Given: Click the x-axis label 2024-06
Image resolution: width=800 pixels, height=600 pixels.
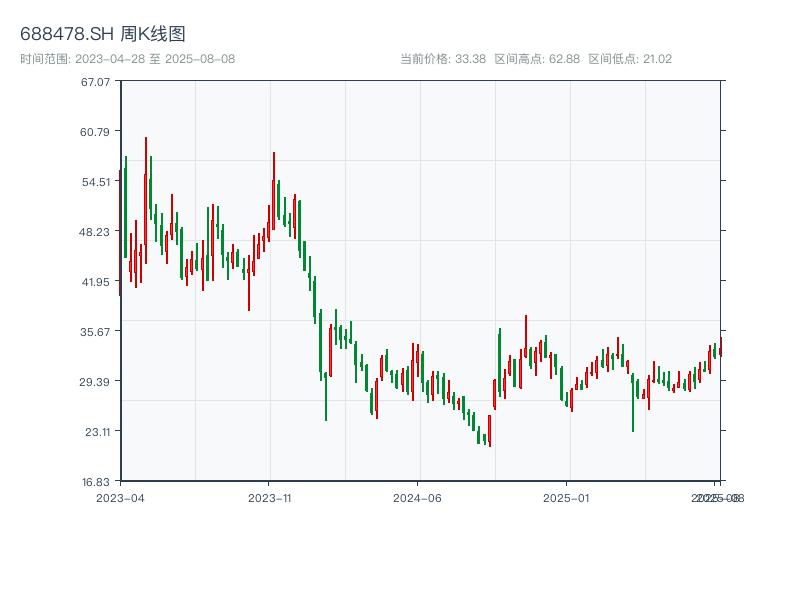Looking at the screenshot, I should point(417,498).
